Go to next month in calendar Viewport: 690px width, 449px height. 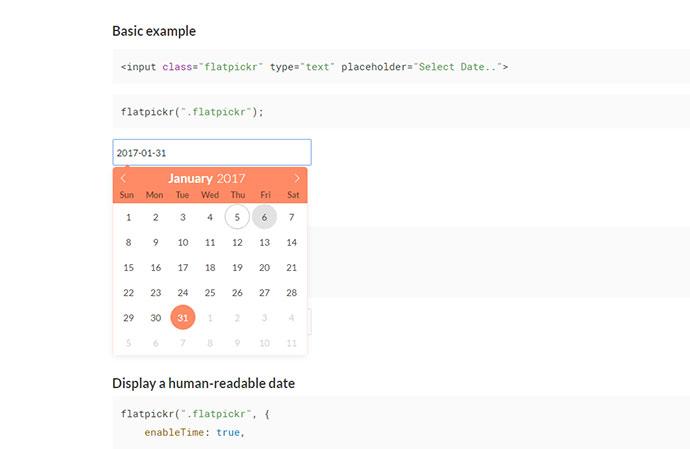point(296,179)
